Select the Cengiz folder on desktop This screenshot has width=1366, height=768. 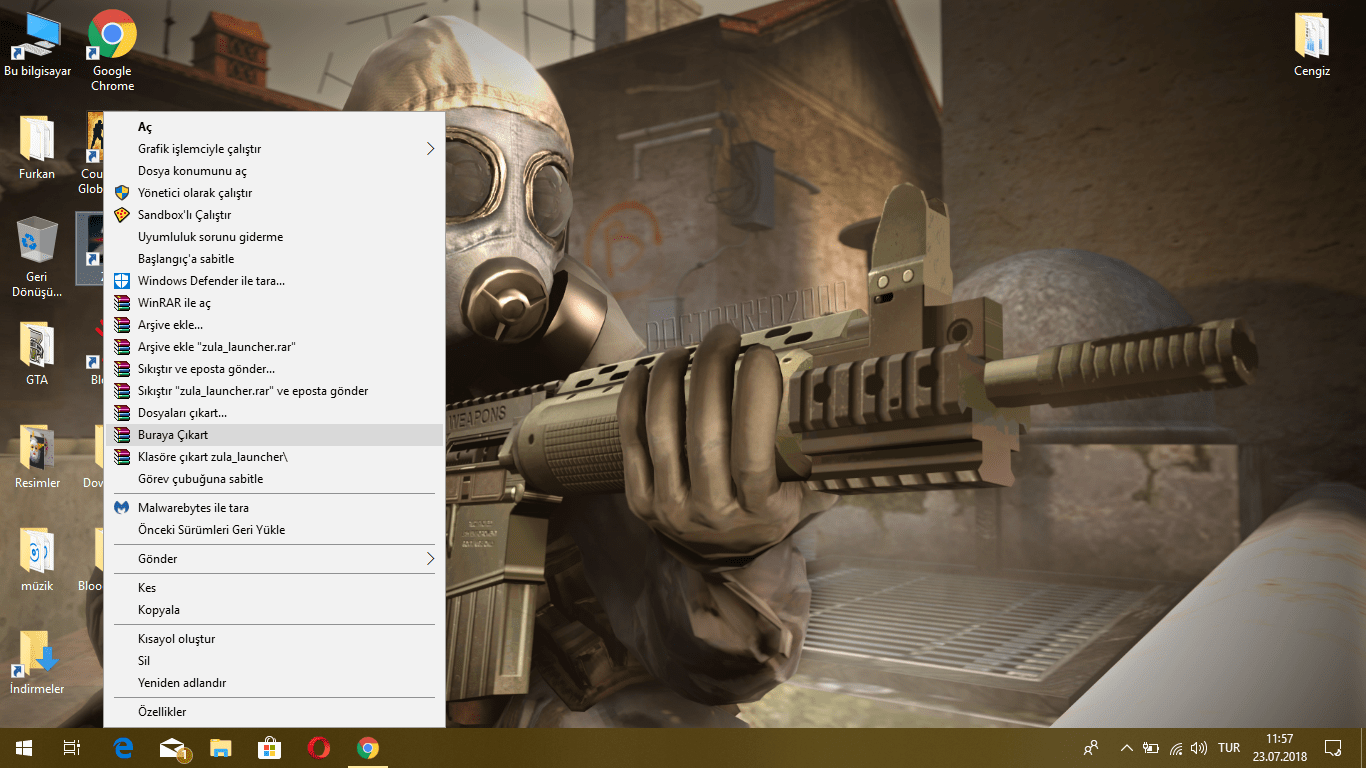click(x=1312, y=45)
